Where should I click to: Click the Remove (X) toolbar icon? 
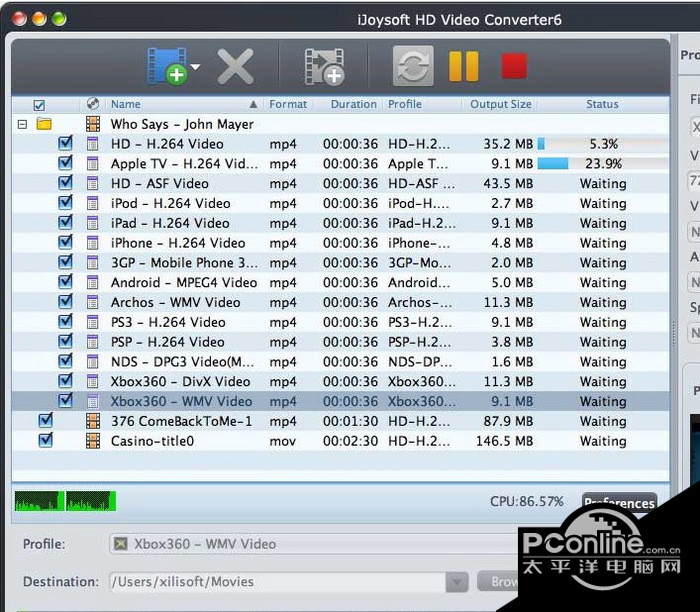pos(235,67)
